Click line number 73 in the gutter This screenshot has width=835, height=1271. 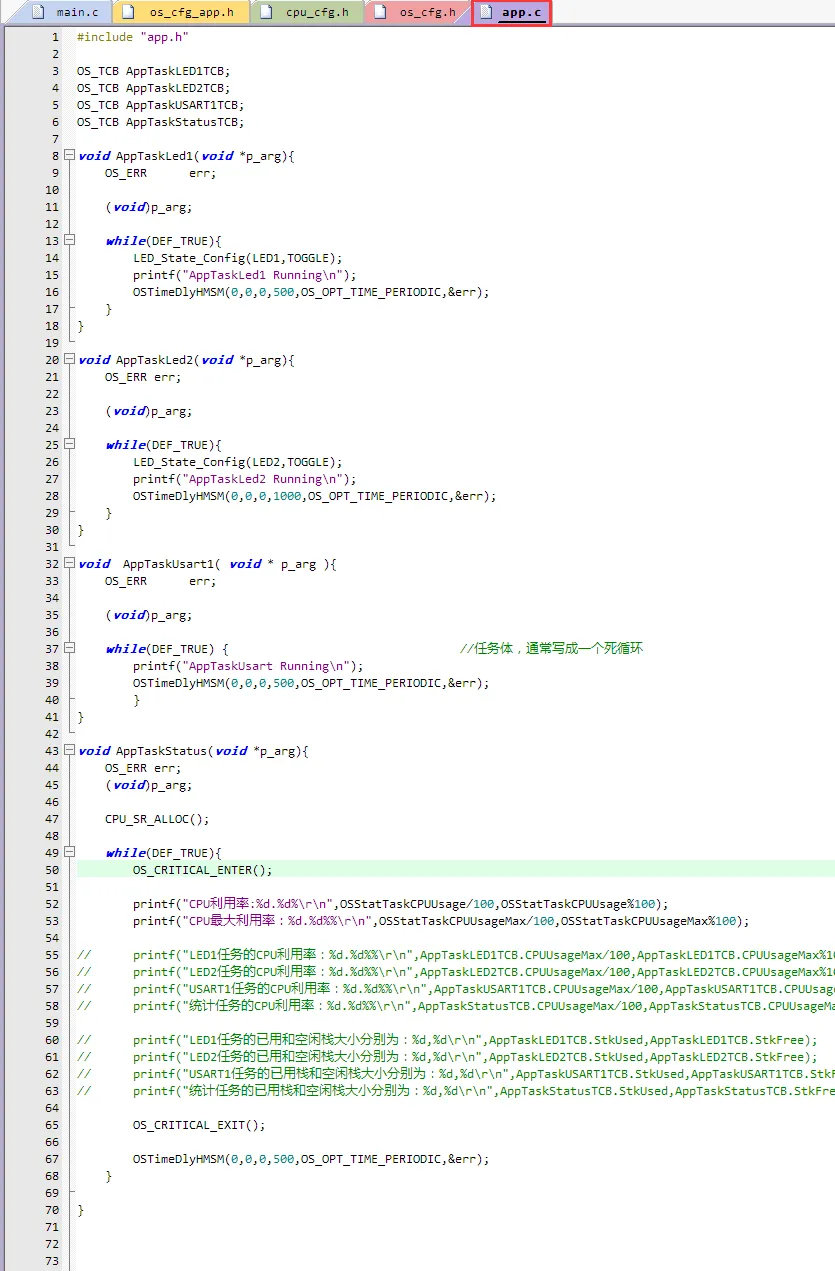click(53, 1261)
